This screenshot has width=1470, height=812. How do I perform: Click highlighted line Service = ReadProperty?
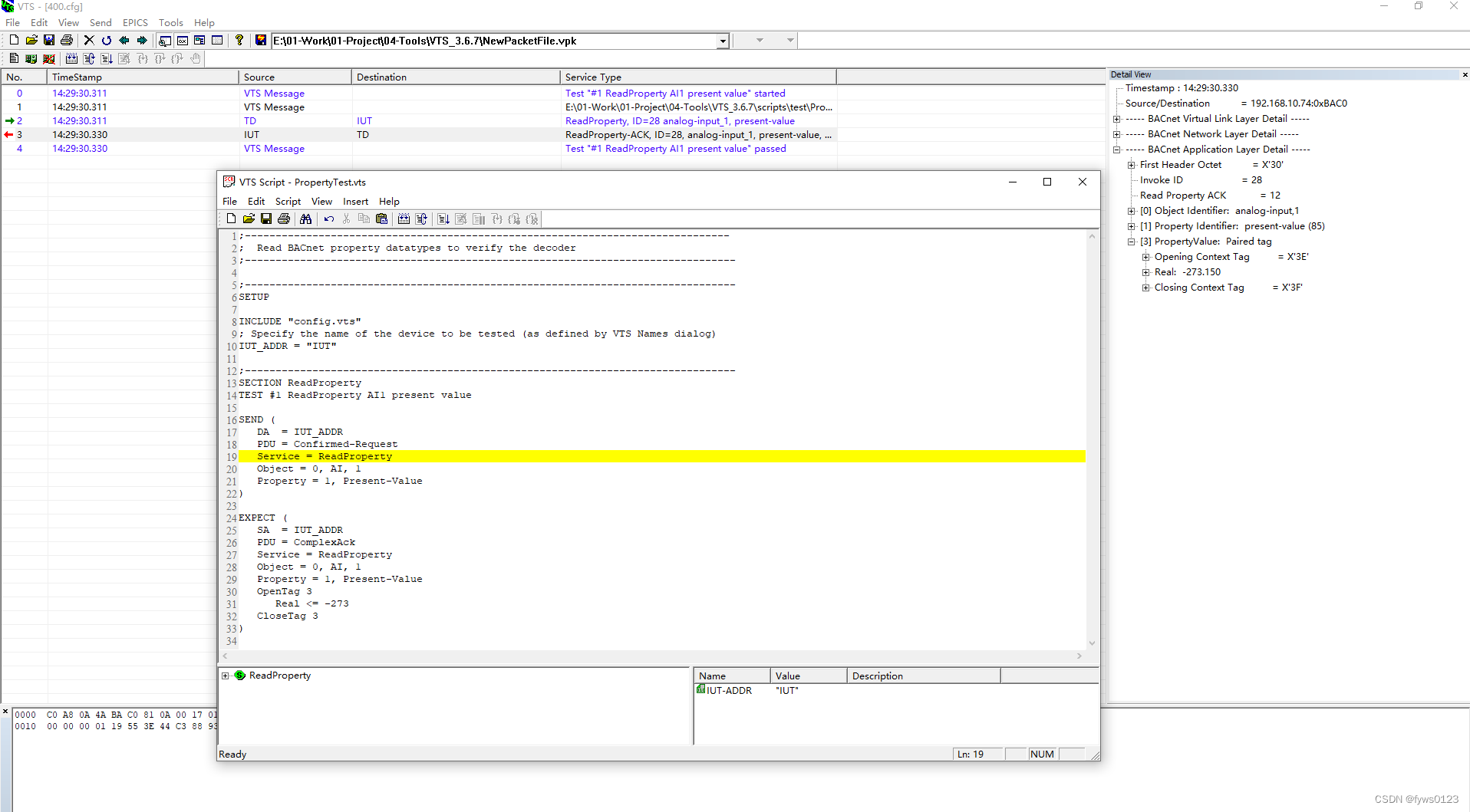[662, 456]
